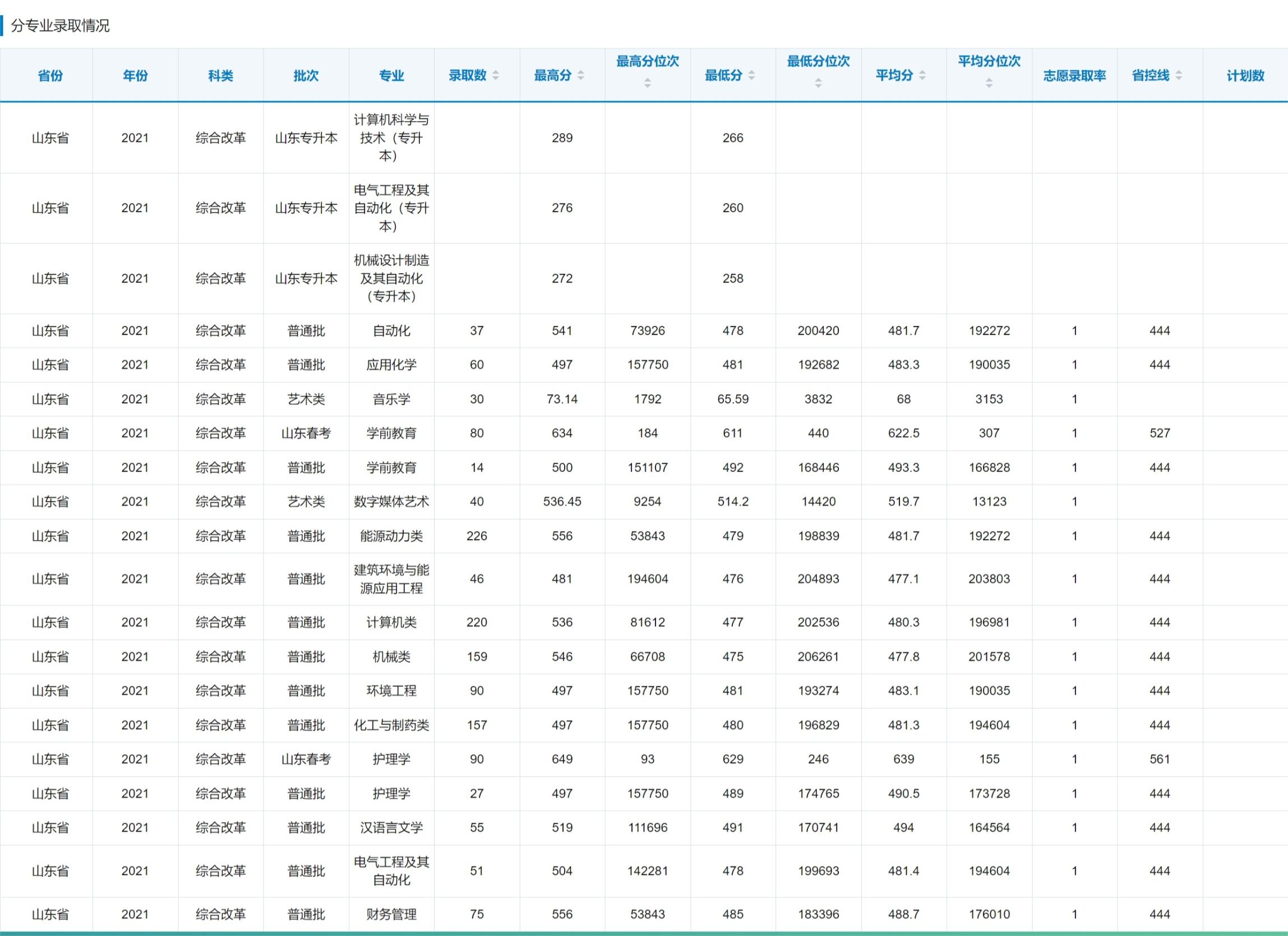Select the 自动化 row in the table
The image size is (1288, 936).
pos(391,330)
